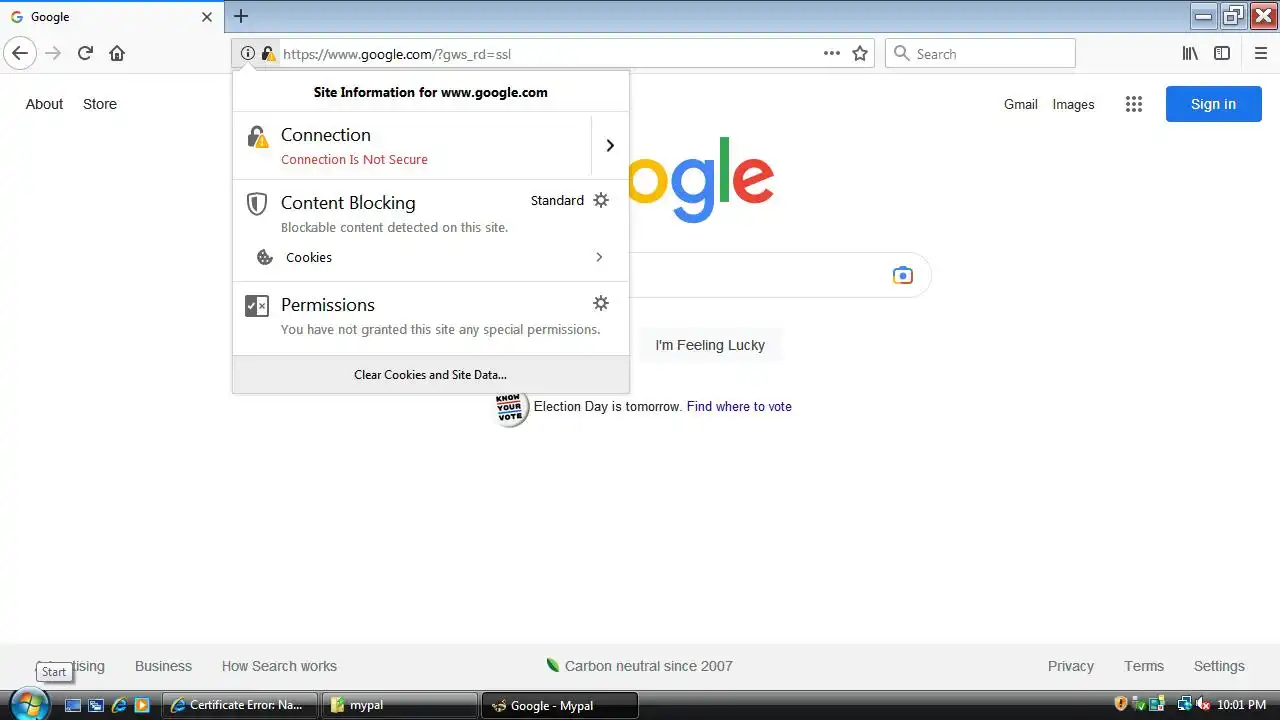The width and height of the screenshot is (1280, 720).
Task: Click the security shield alert tray icon
Action: coord(1121,704)
